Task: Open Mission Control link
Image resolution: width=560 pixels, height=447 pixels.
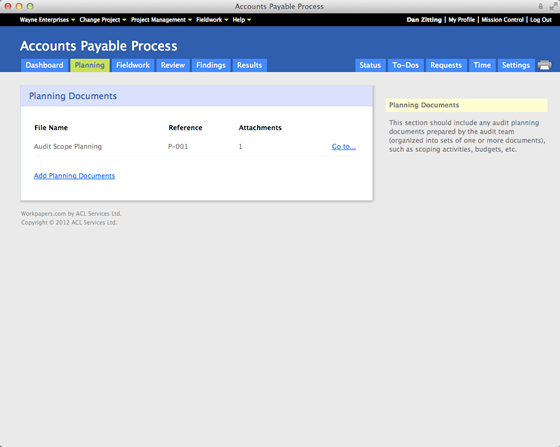Action: 502,20
